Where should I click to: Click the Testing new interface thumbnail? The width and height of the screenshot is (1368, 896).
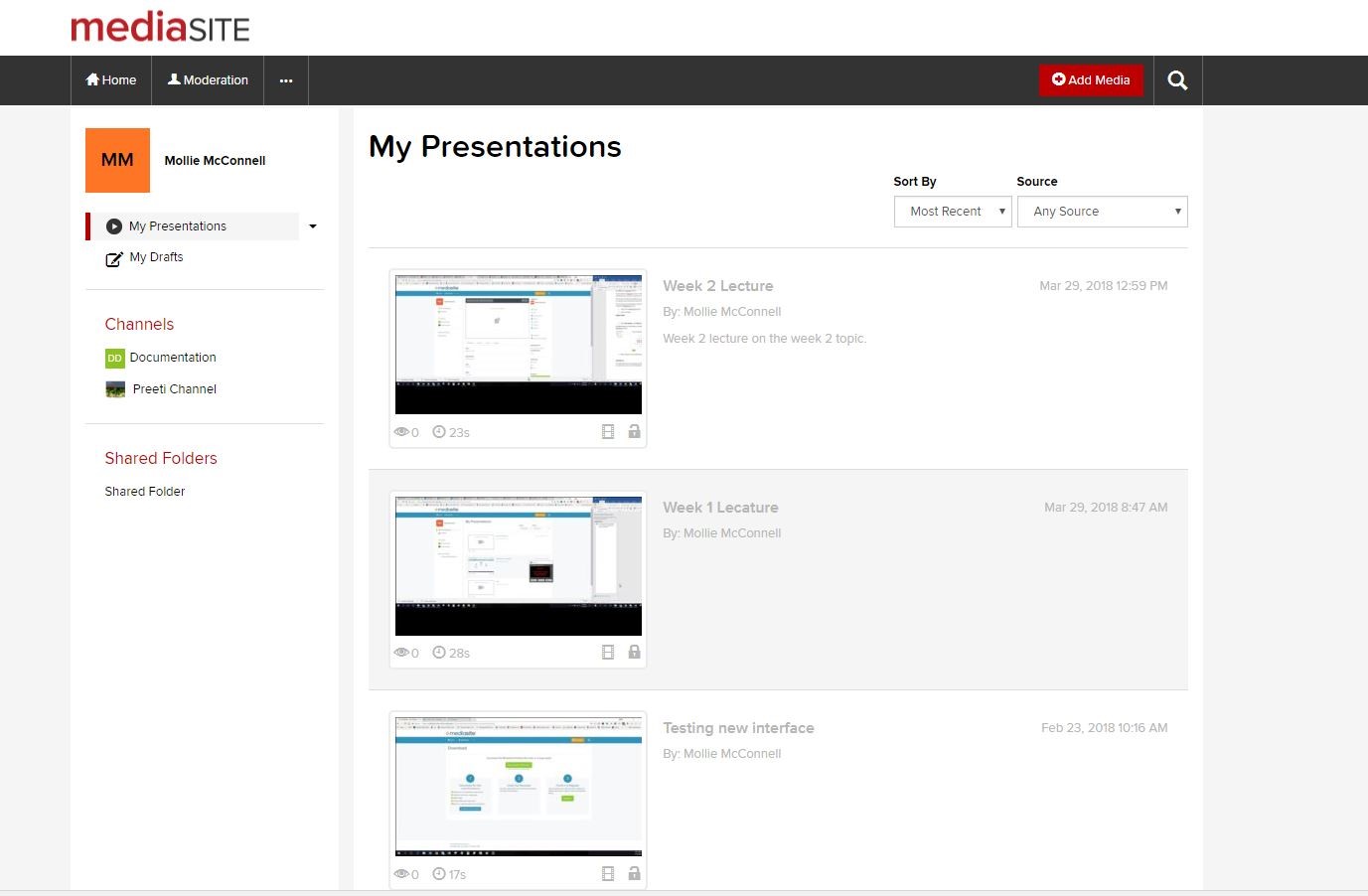pyautogui.click(x=518, y=785)
